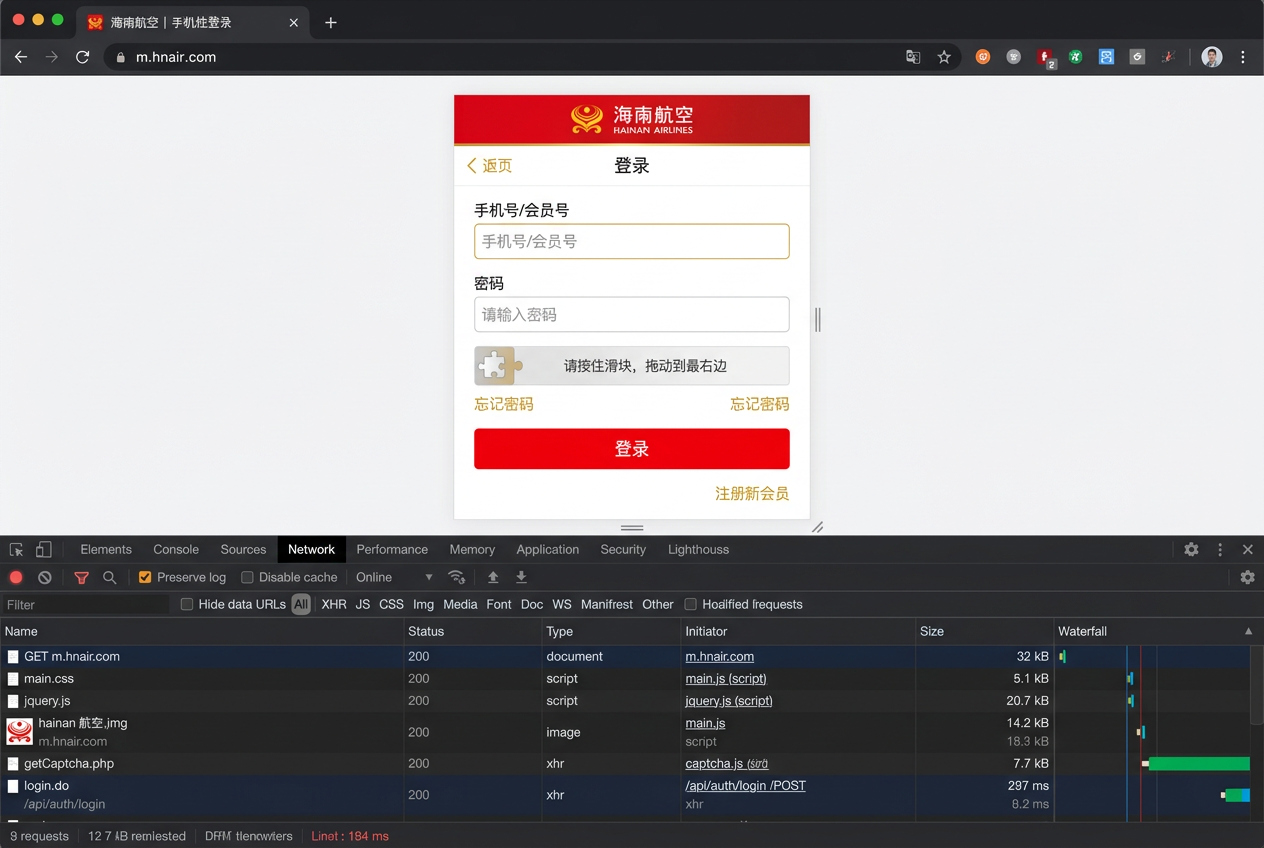Select the All filter type
This screenshot has height=848, width=1264.
pyautogui.click(x=301, y=604)
